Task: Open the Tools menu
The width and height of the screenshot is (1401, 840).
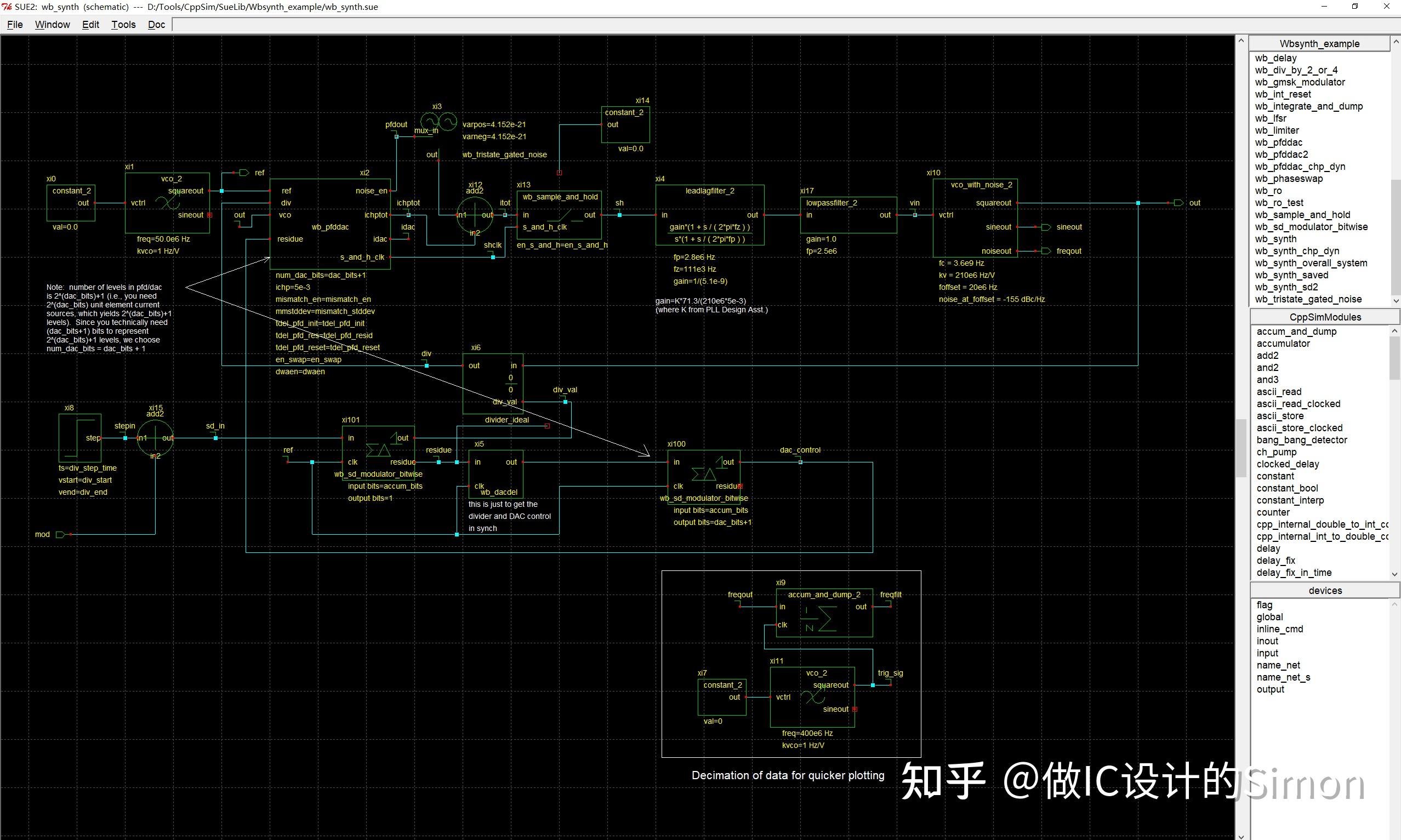Action: coord(123,24)
